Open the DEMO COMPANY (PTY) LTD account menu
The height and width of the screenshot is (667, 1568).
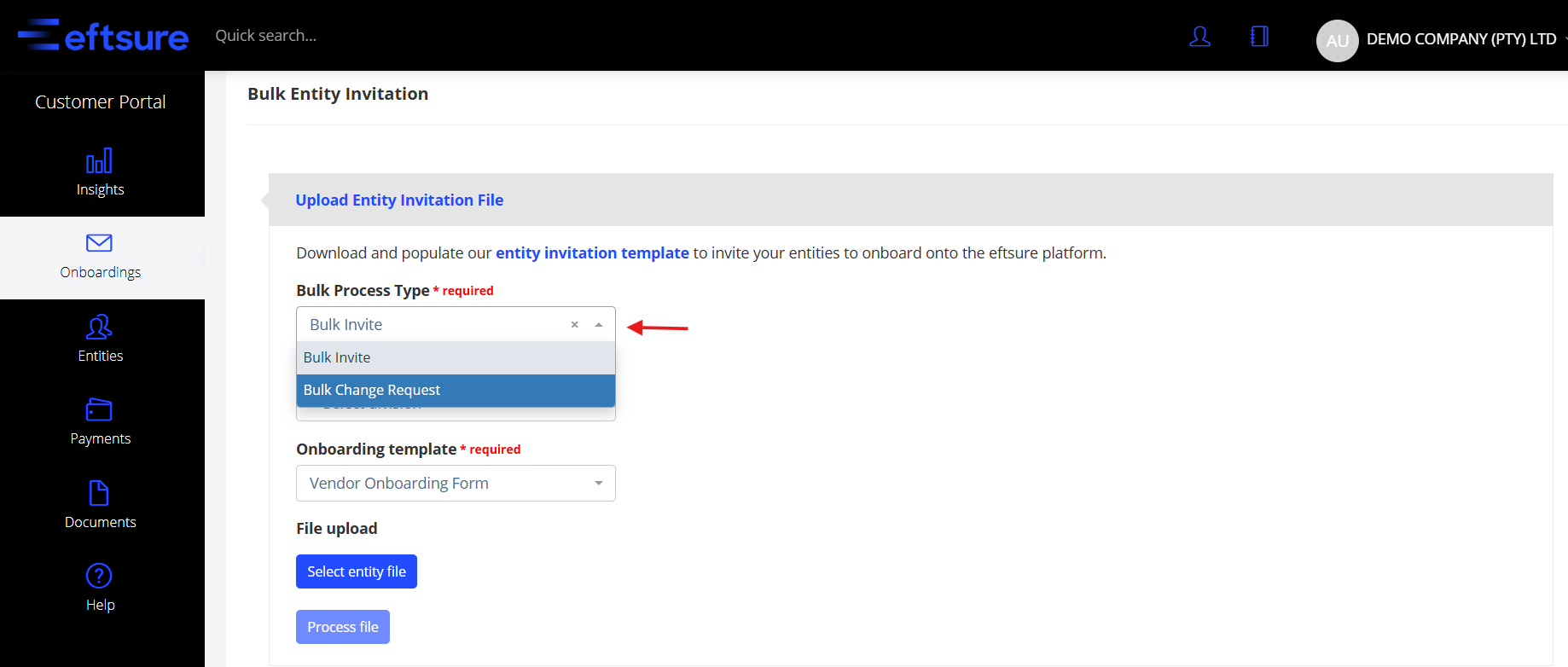pyautogui.click(x=1461, y=39)
